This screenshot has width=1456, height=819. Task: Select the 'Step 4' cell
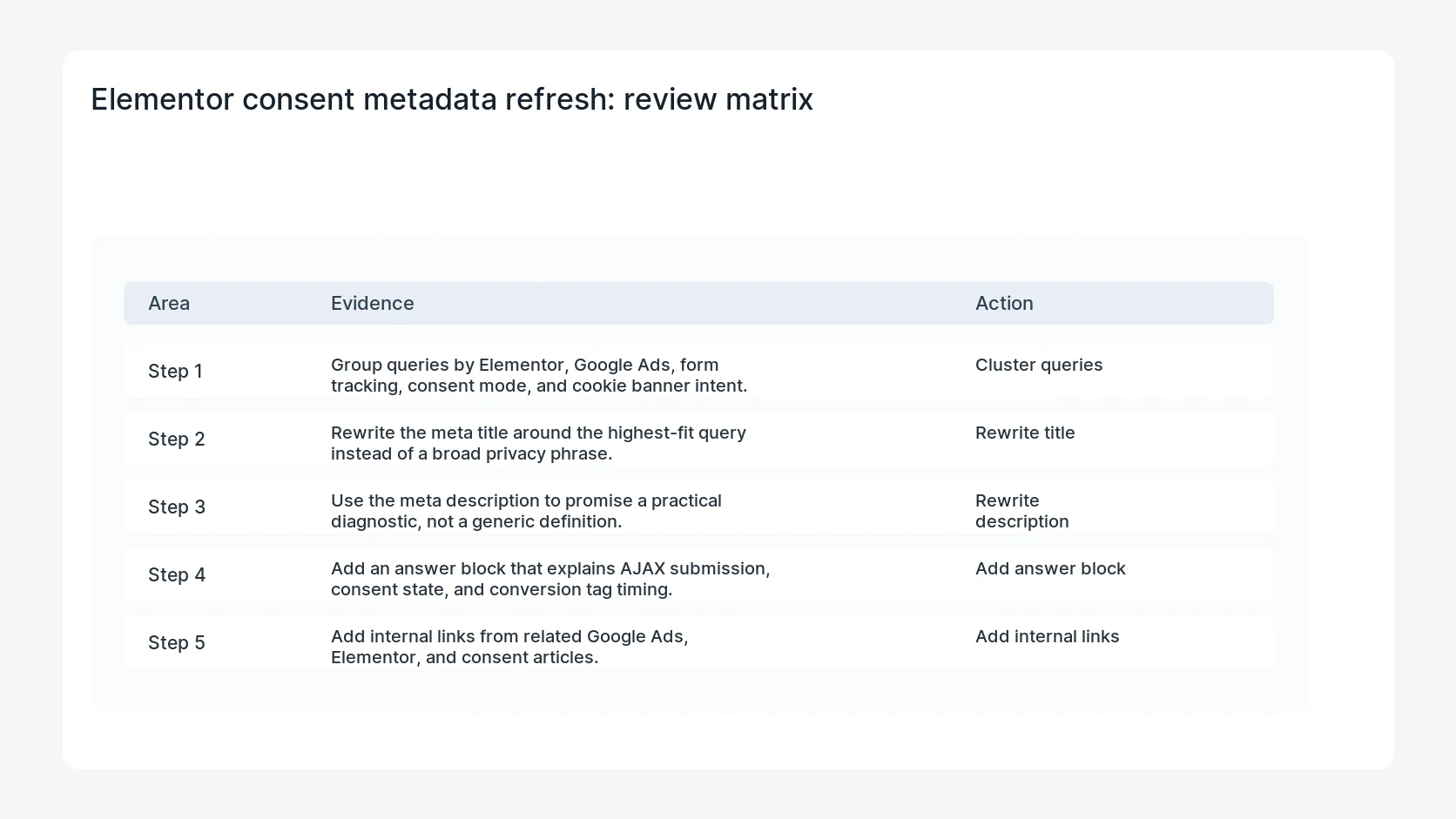click(x=177, y=574)
